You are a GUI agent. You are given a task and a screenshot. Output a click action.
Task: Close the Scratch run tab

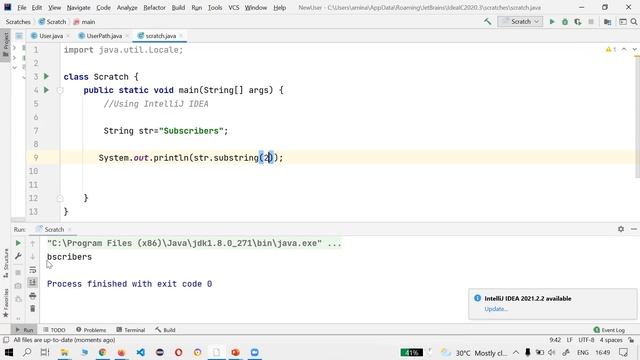[x=69, y=229]
